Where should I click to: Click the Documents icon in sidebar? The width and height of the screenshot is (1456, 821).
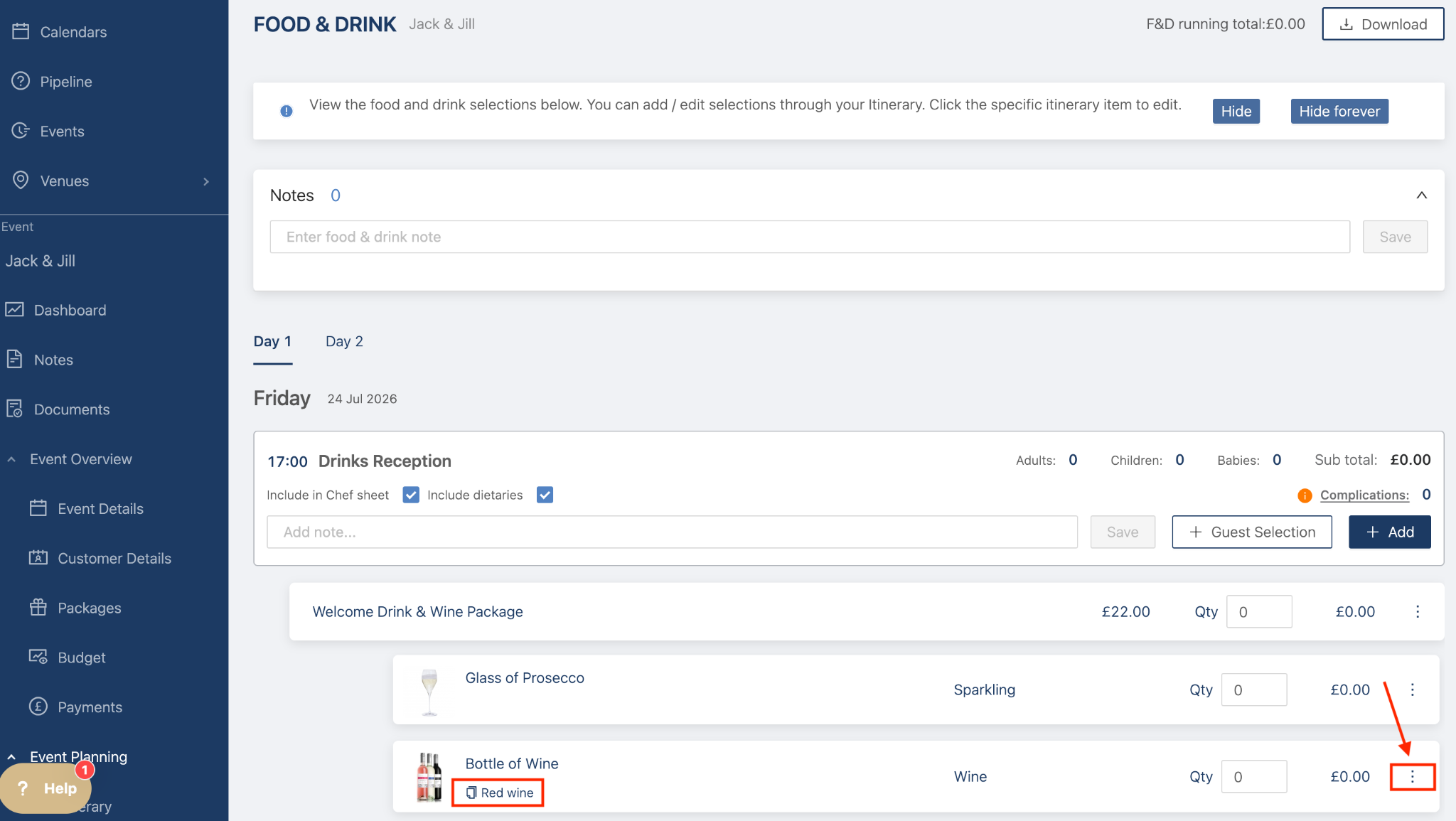click(15, 409)
